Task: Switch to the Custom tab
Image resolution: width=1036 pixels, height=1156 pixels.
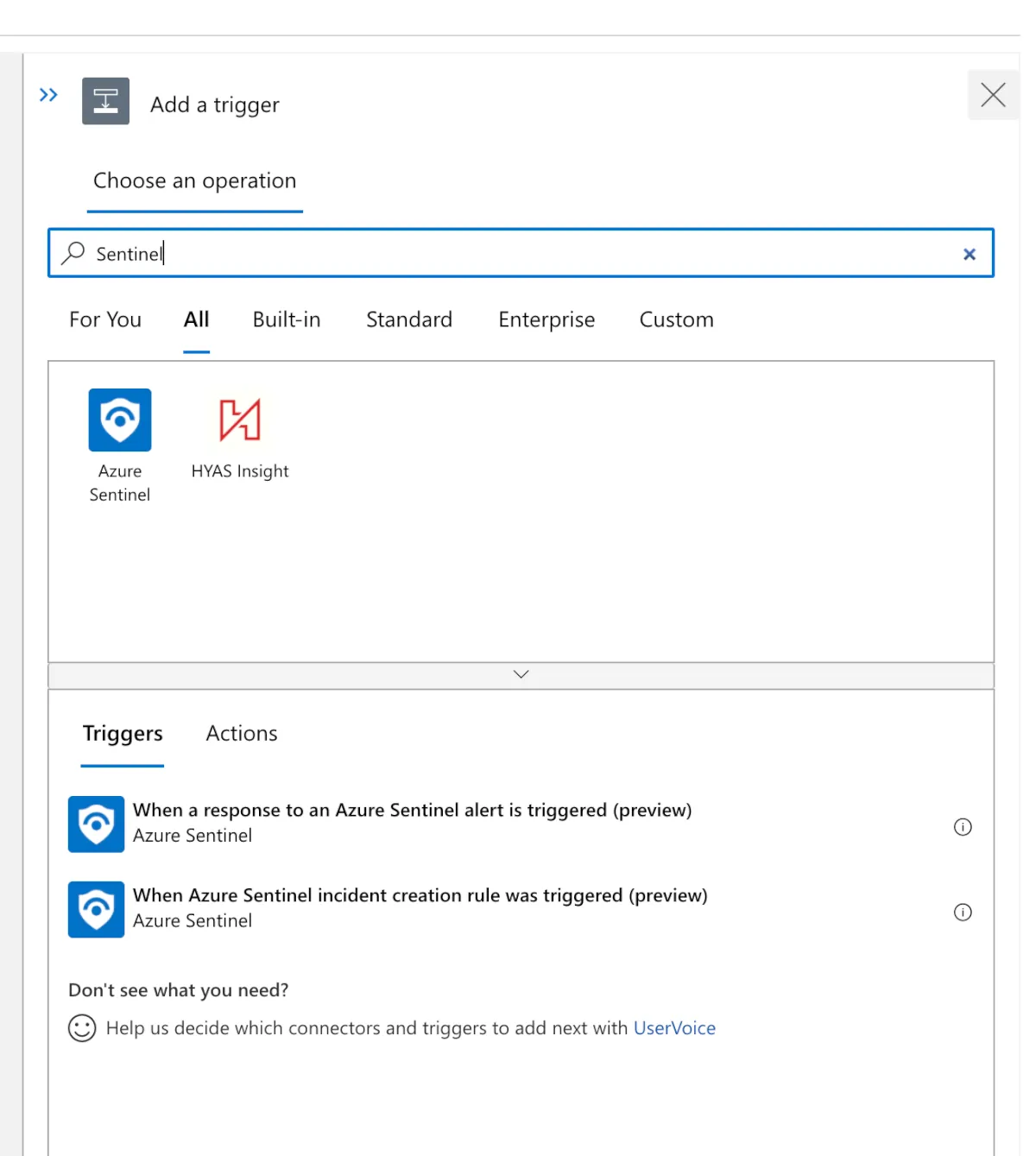Action: 676,320
